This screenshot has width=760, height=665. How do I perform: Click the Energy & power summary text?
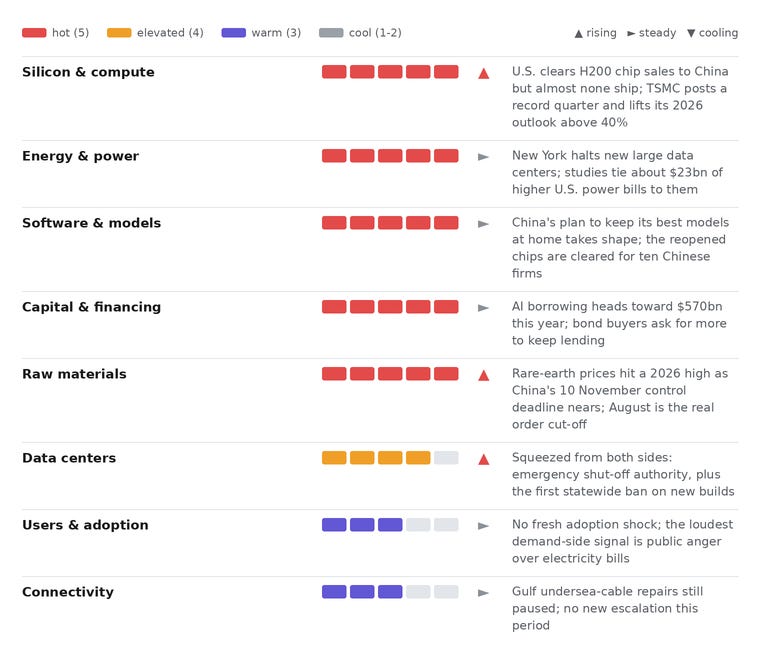pos(617,173)
